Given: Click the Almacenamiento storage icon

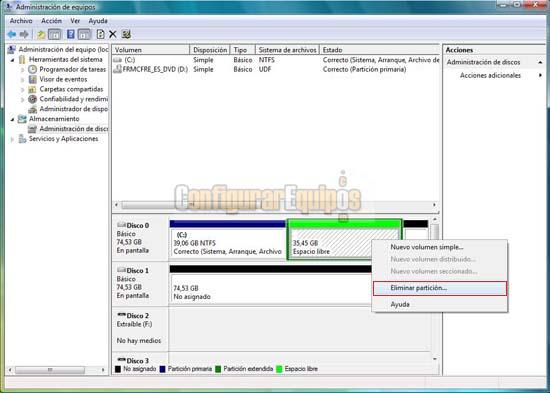Looking at the screenshot, I should pyautogui.click(x=22, y=119).
